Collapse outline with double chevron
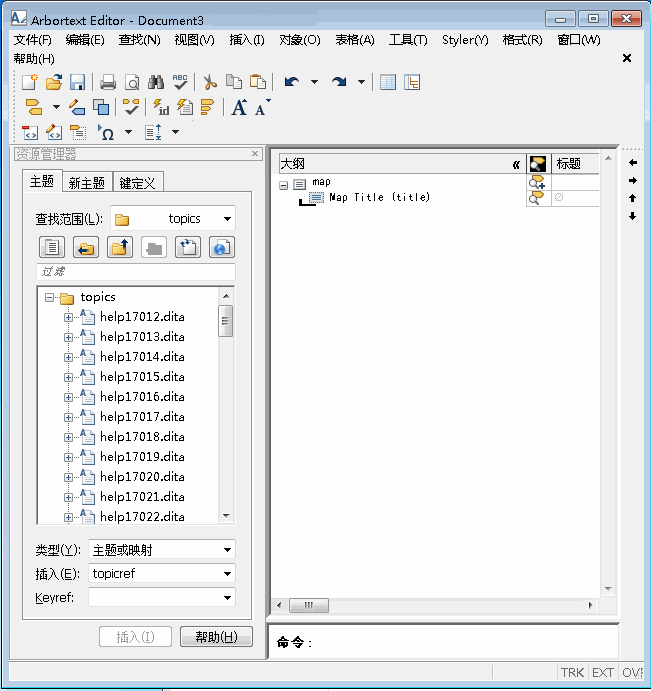 click(516, 165)
